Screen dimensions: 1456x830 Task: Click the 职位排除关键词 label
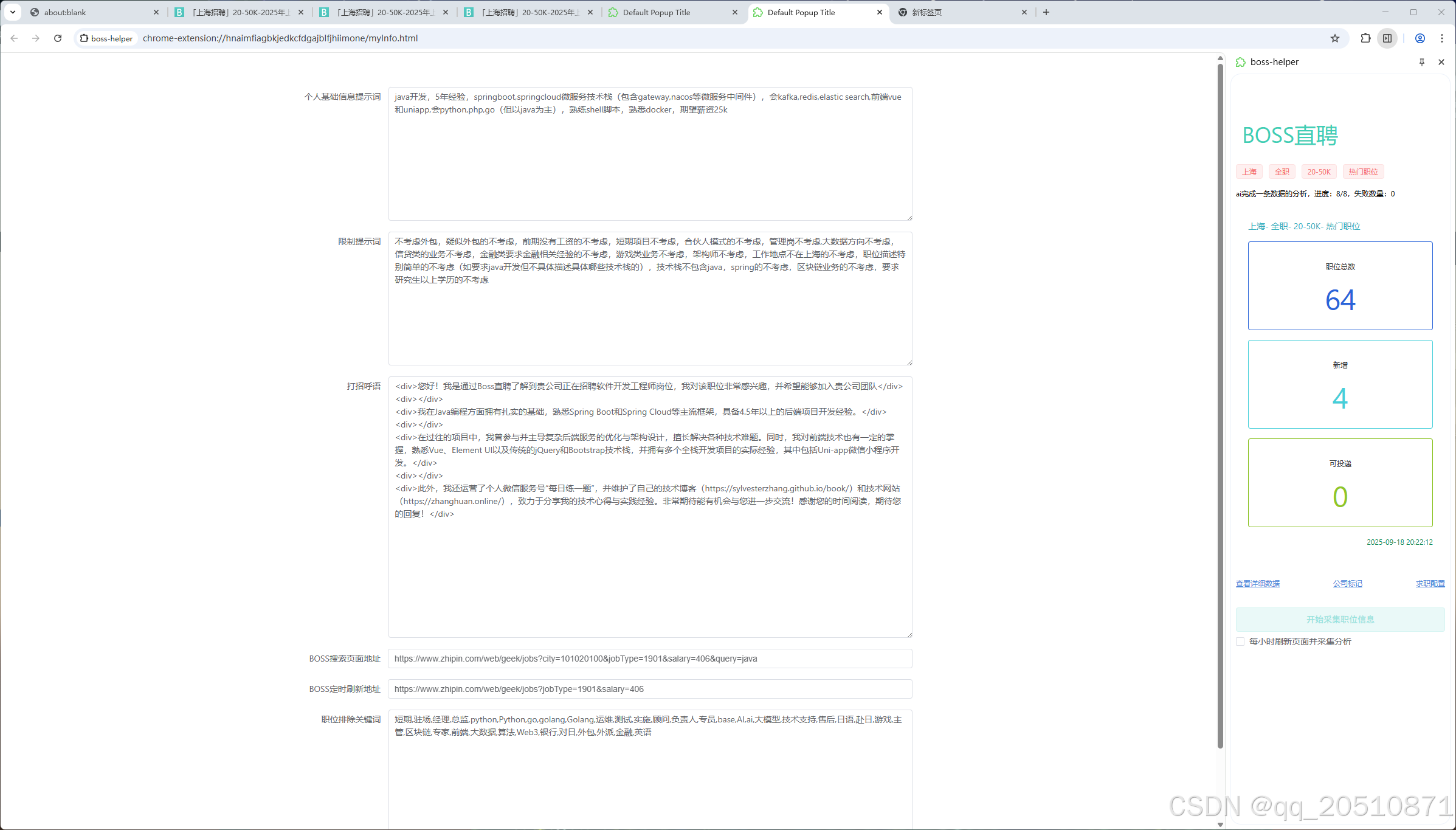click(351, 719)
